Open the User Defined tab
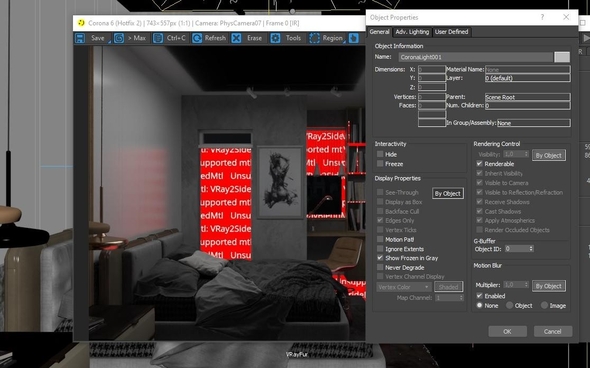Screen dimensions: 590x368 point(452,32)
